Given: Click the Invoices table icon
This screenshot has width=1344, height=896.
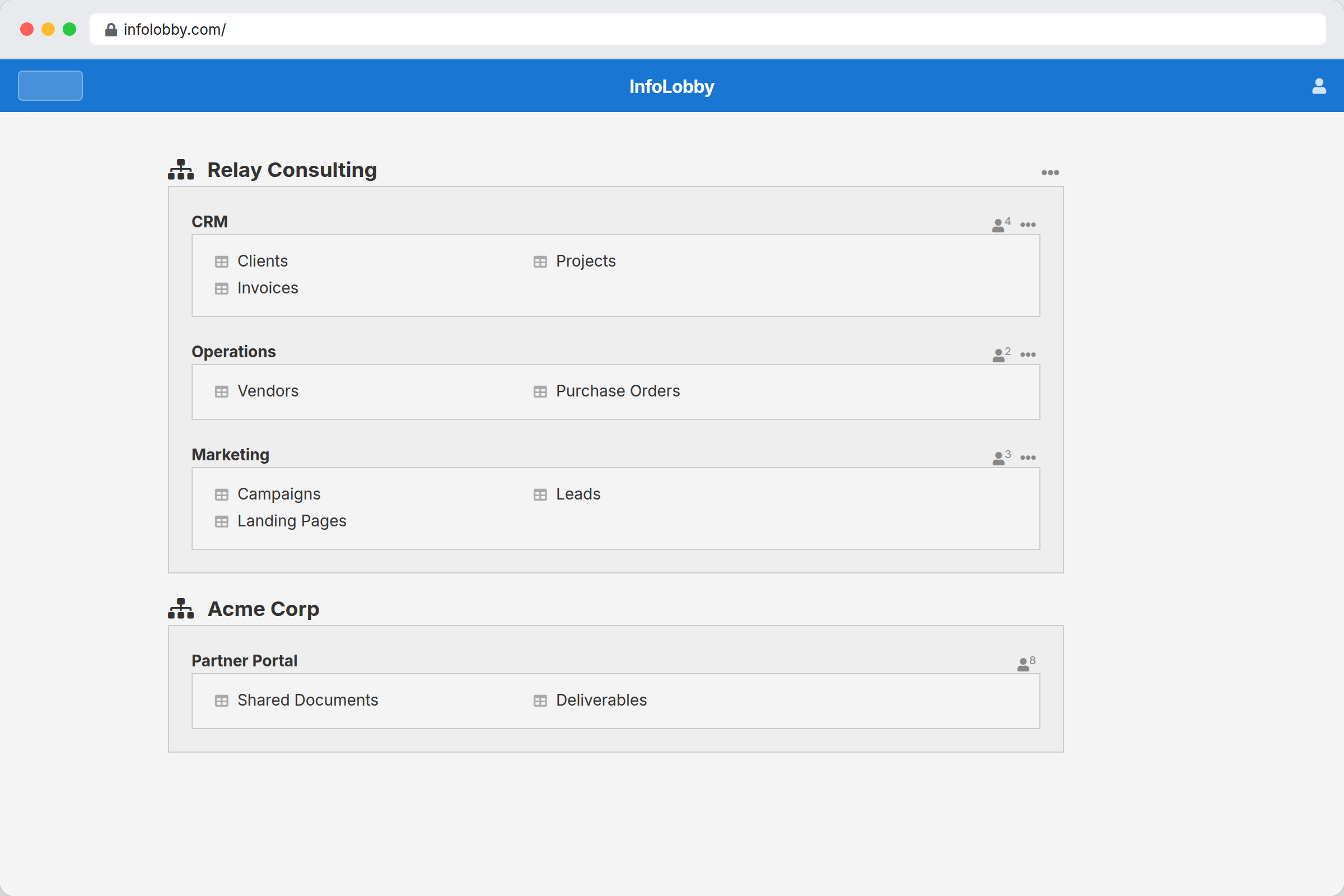Looking at the screenshot, I should click(222, 288).
